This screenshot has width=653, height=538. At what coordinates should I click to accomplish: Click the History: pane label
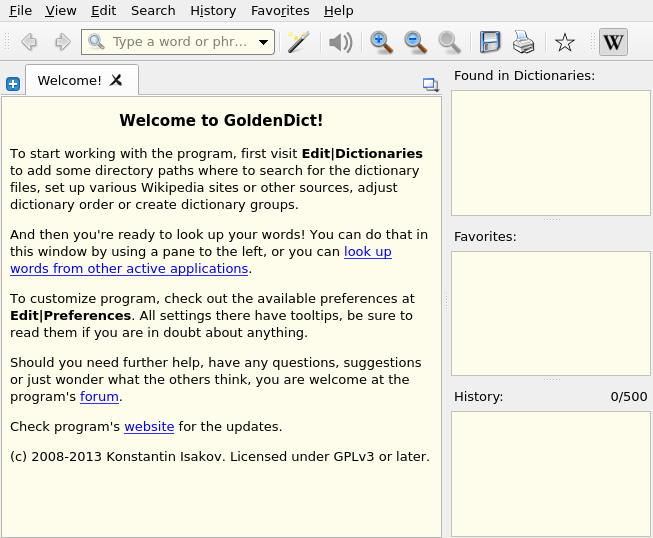click(x=479, y=396)
